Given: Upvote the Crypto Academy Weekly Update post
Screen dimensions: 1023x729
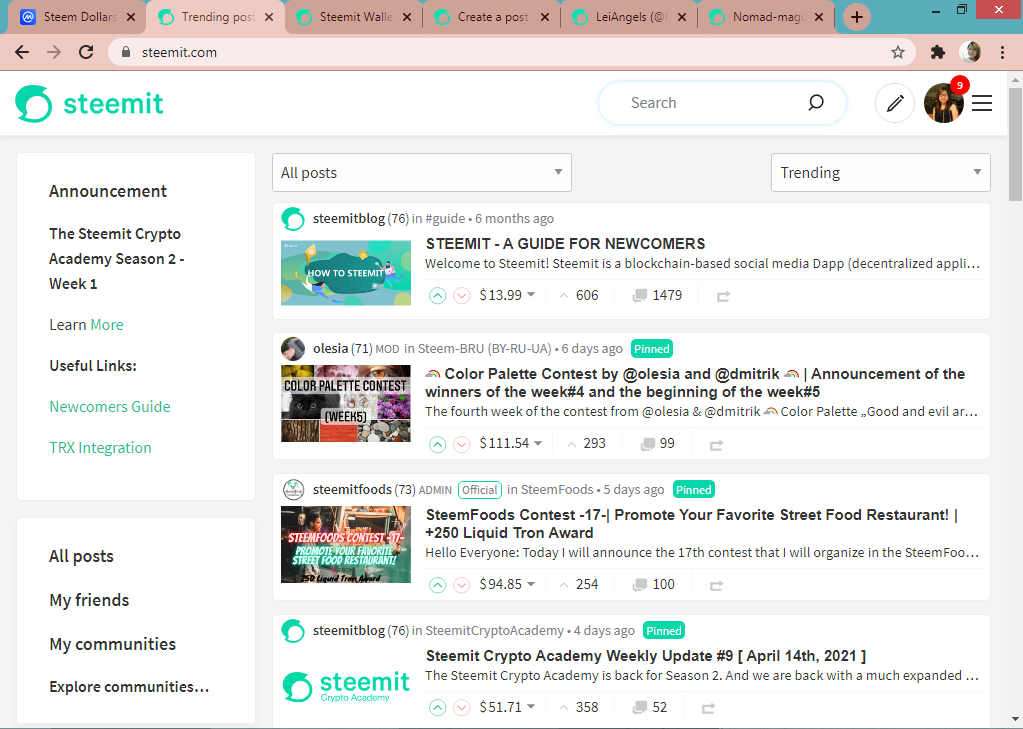Looking at the screenshot, I should pos(438,707).
